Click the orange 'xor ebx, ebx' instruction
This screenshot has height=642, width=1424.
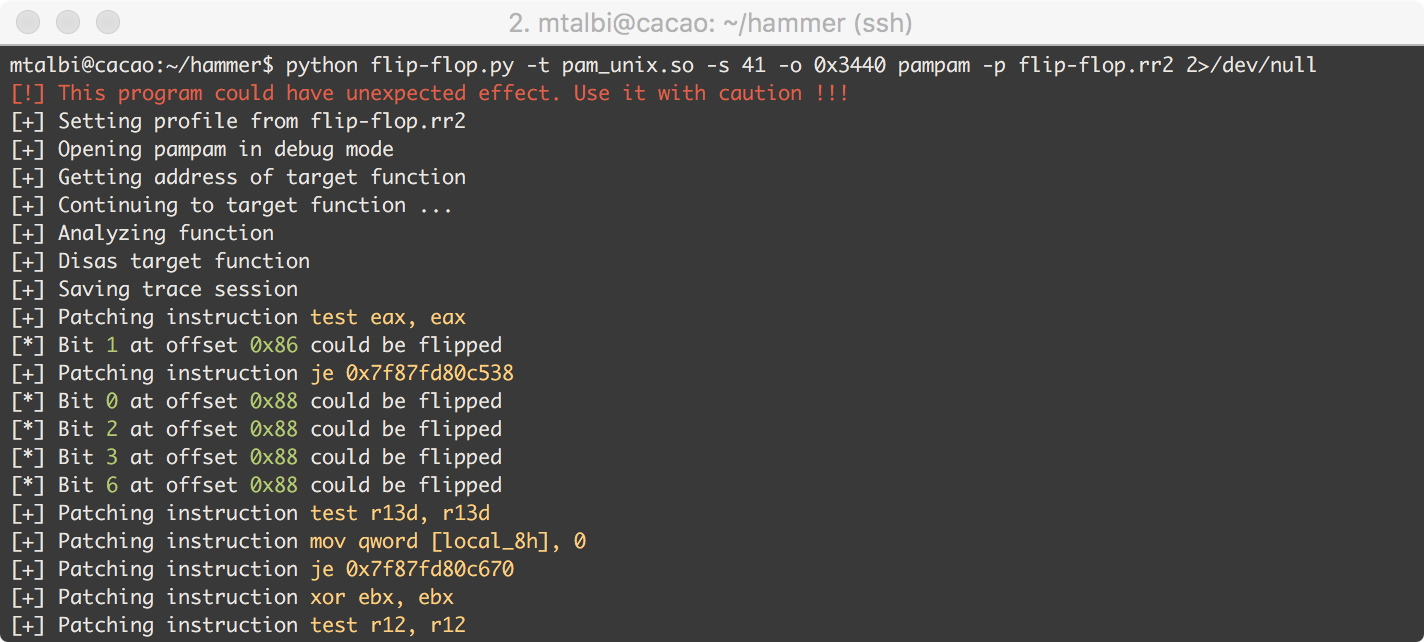click(382, 597)
